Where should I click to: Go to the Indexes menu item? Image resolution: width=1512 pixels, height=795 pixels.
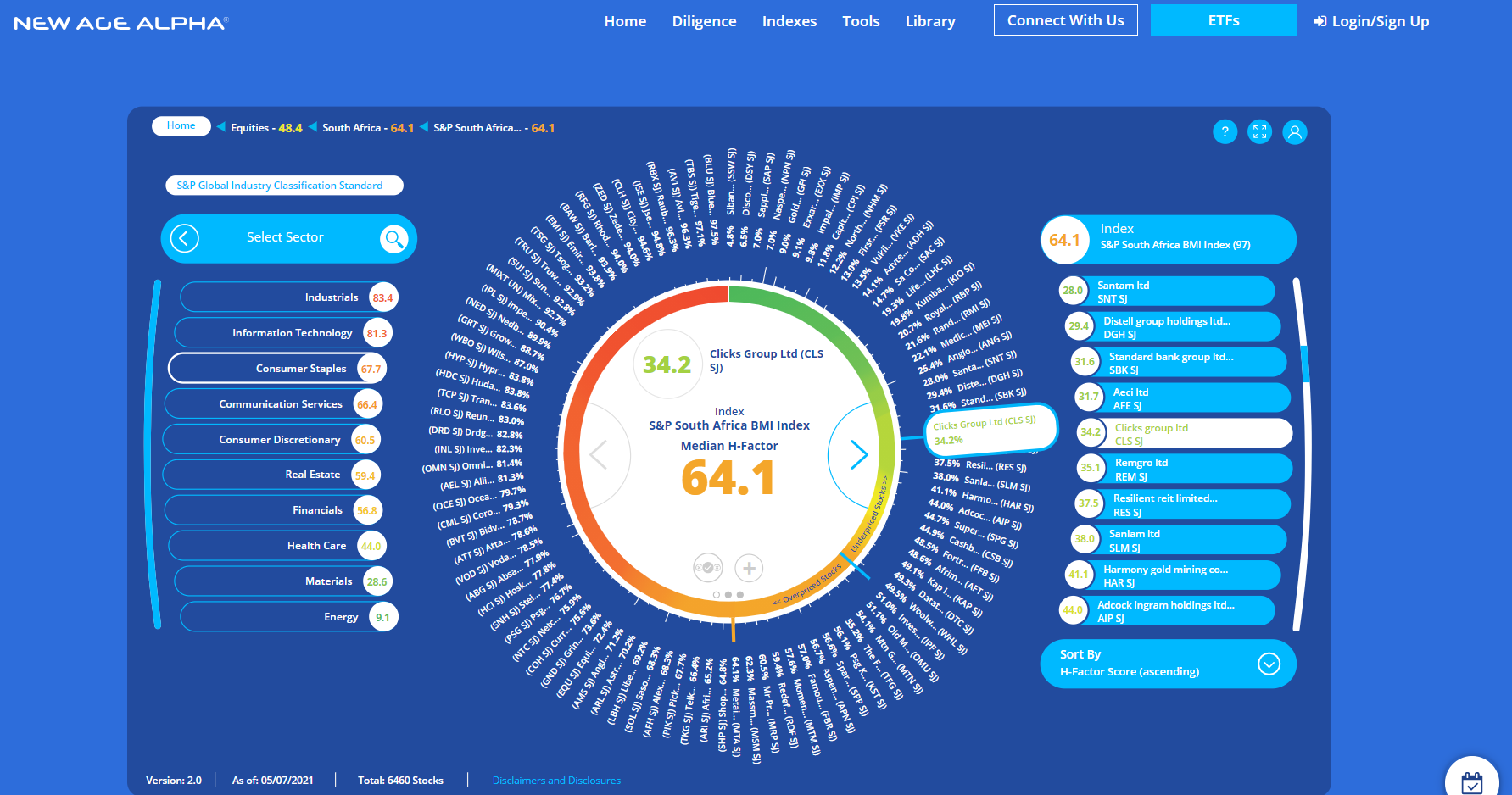789,21
